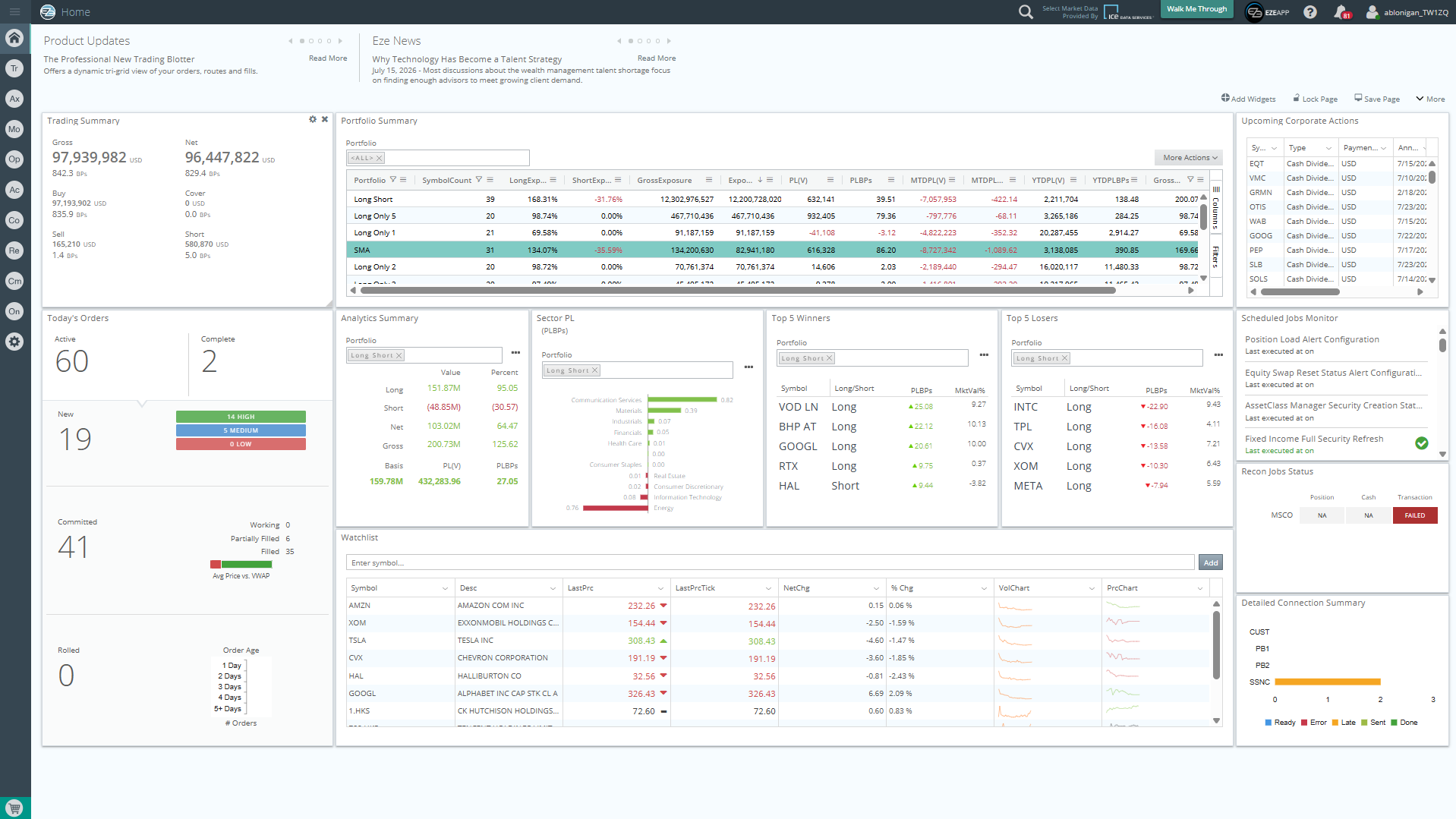Close the Trading Summary widget
1456x819 pixels.
tap(325, 120)
